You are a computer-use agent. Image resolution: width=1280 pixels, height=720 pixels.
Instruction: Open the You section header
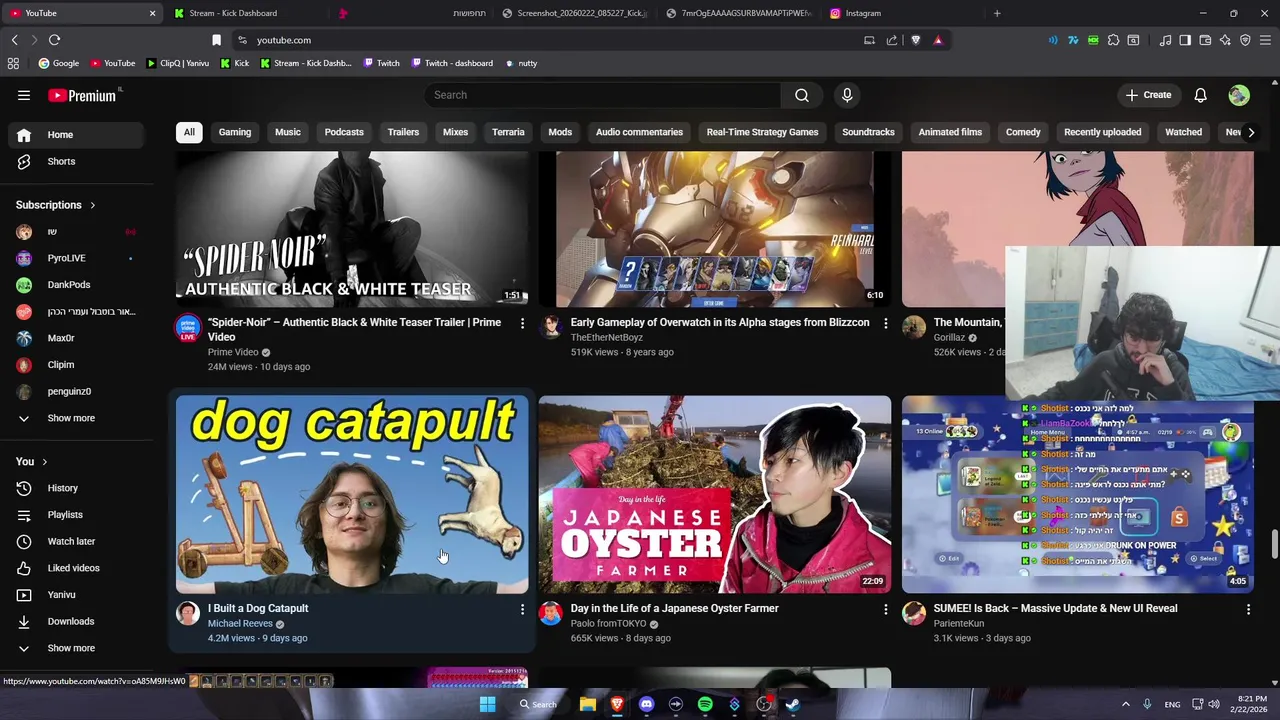click(x=32, y=461)
